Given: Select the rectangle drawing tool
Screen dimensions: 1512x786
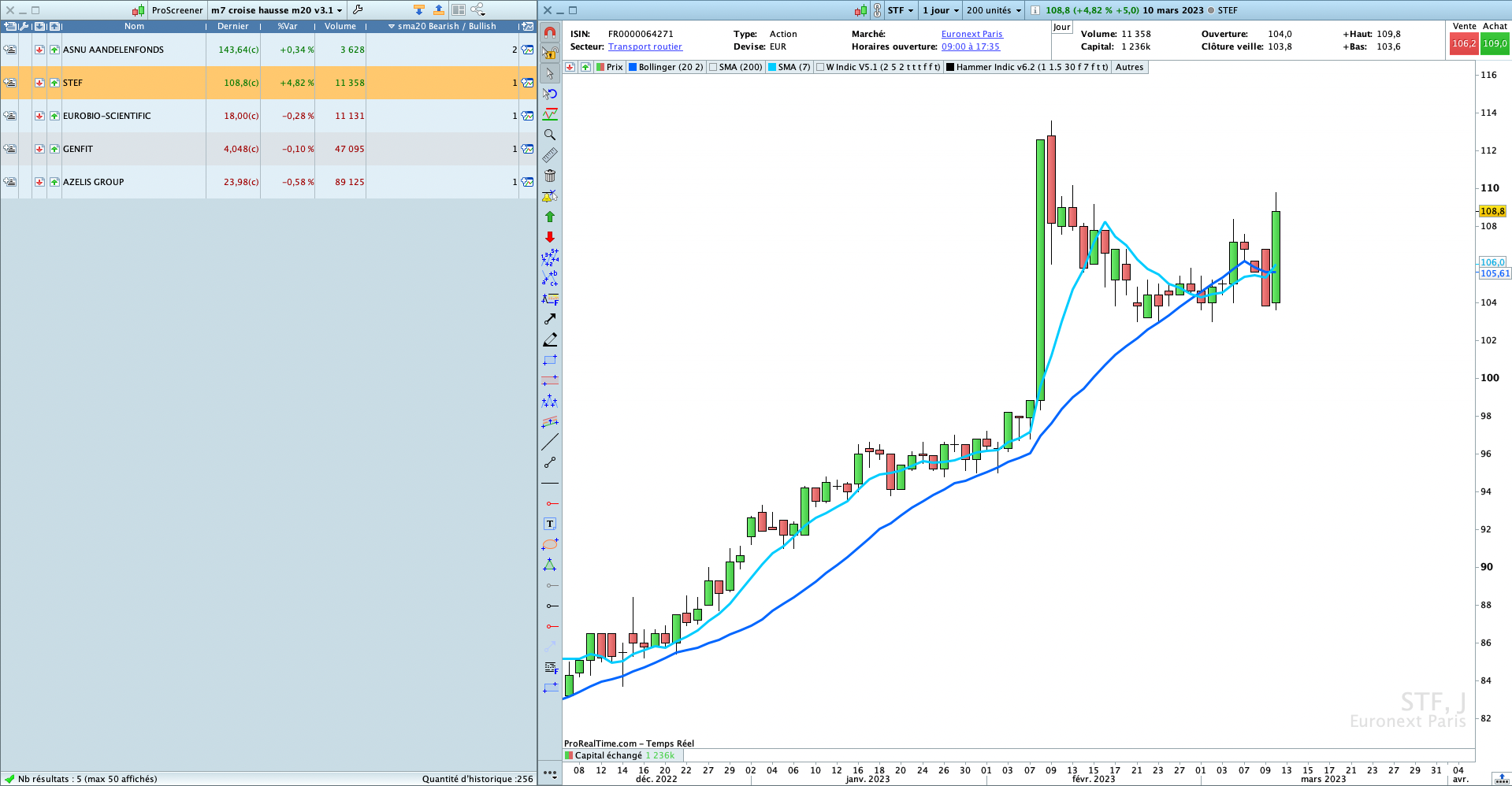Looking at the screenshot, I should [550, 360].
